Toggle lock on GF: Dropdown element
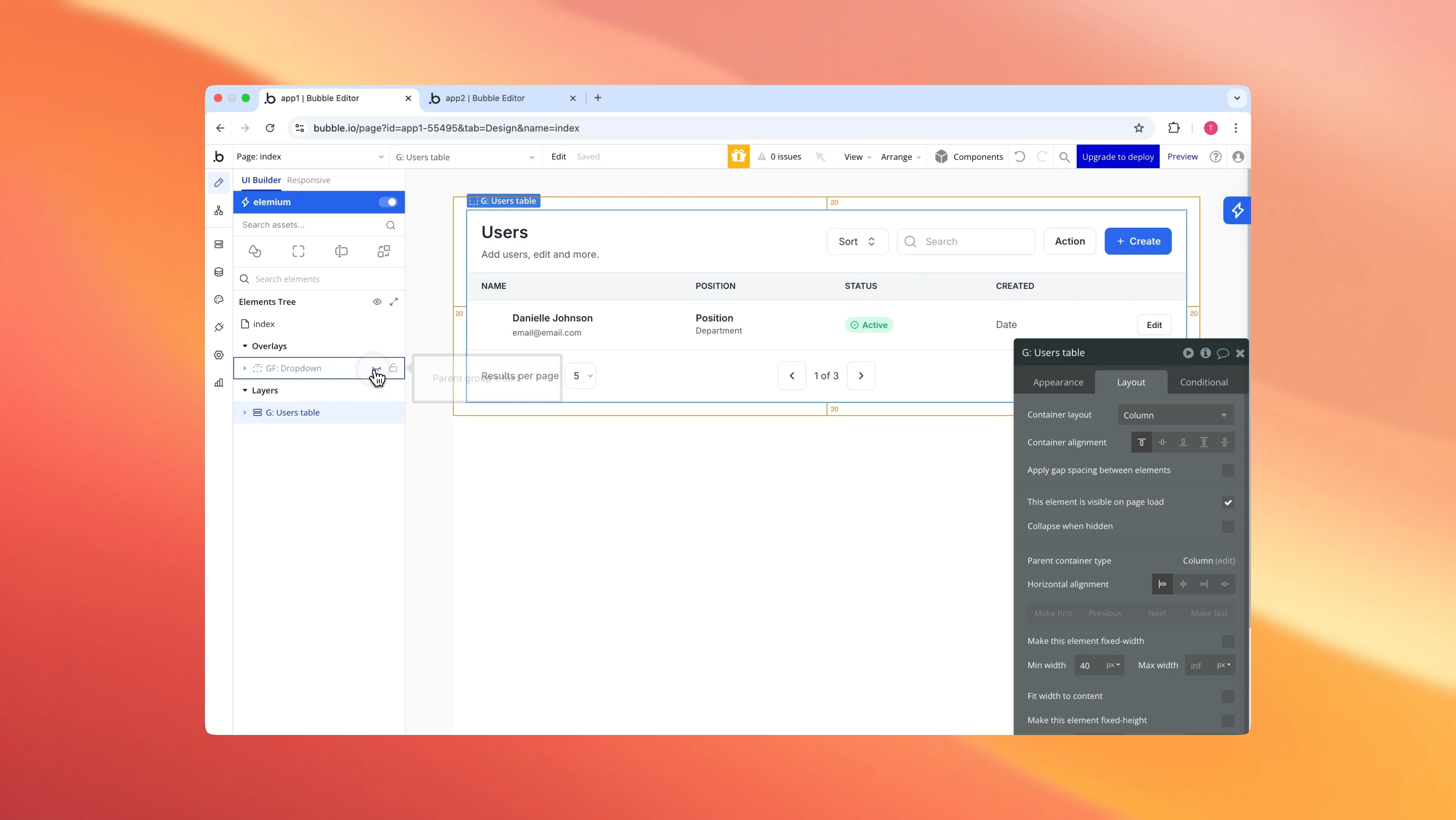Viewport: 1456px width, 820px height. [x=393, y=368]
